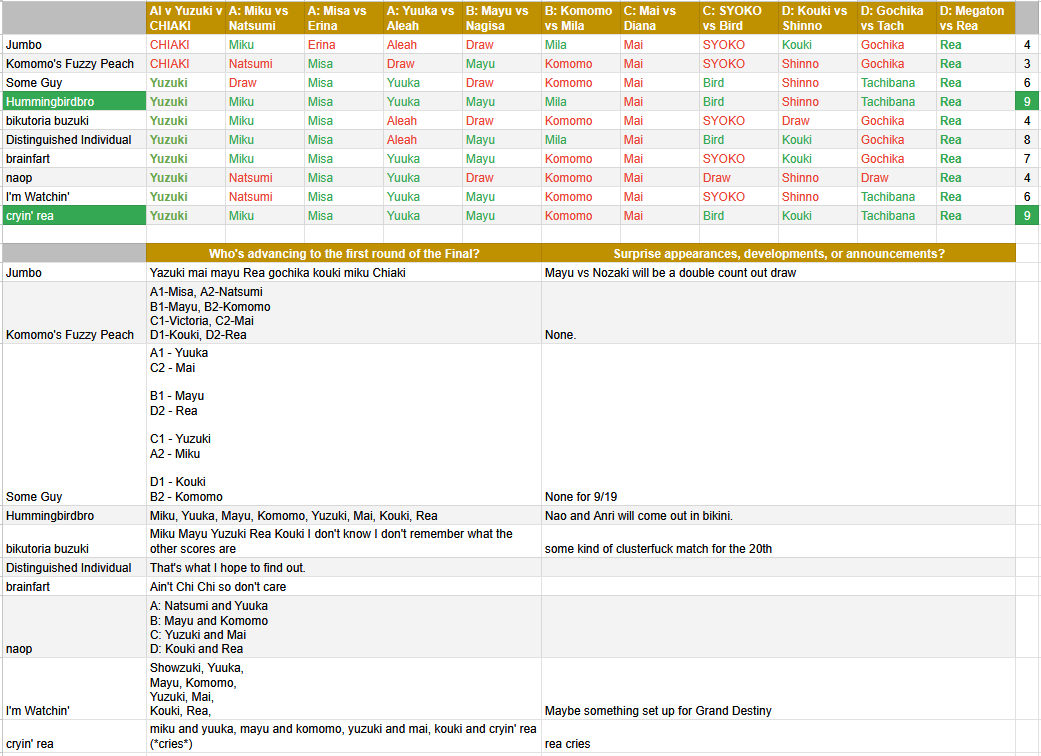The image size is (1041, 756).
Task: Select the 'Who's advancing to the first round' header
Action: [x=344, y=254]
